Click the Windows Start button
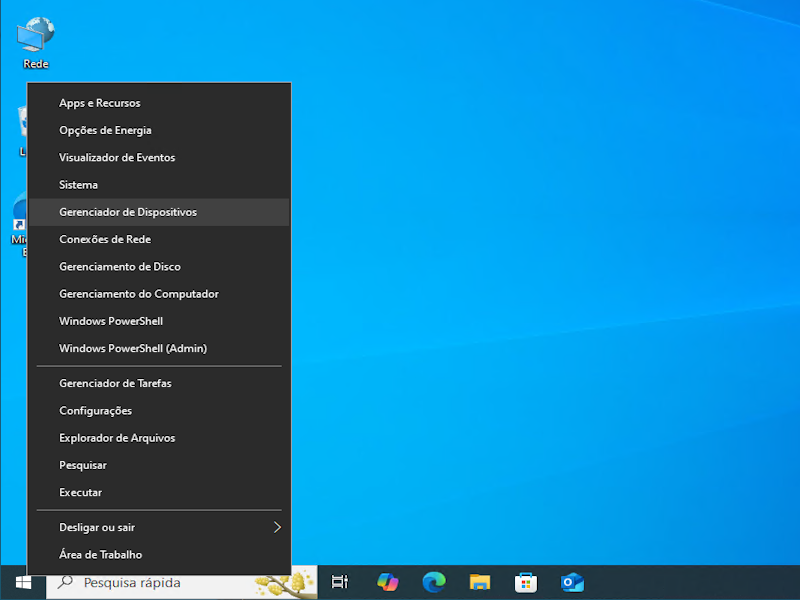 pos(23,583)
